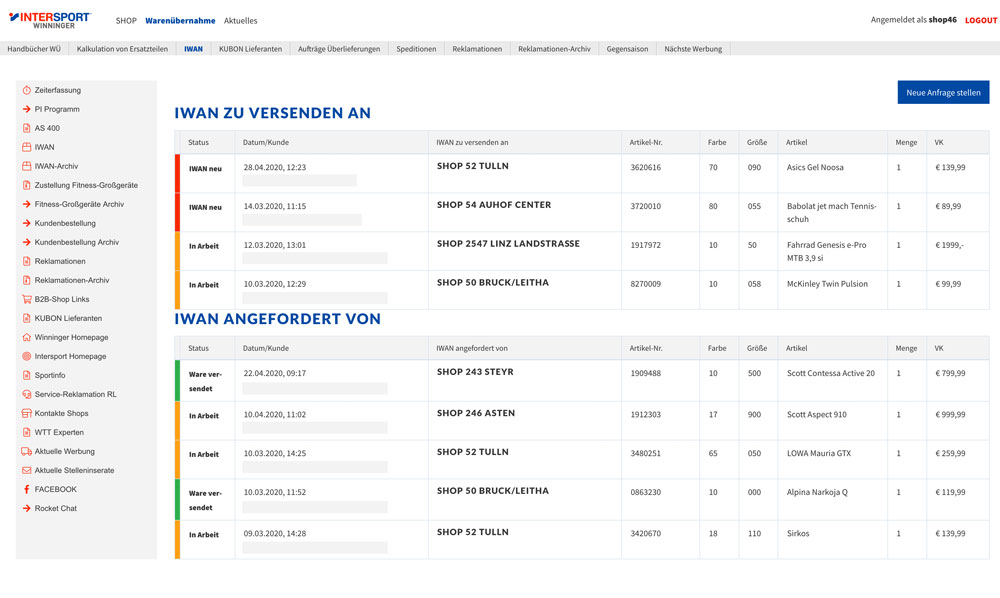Click the IWAN neu status for 28.04.2020

pos(205,169)
